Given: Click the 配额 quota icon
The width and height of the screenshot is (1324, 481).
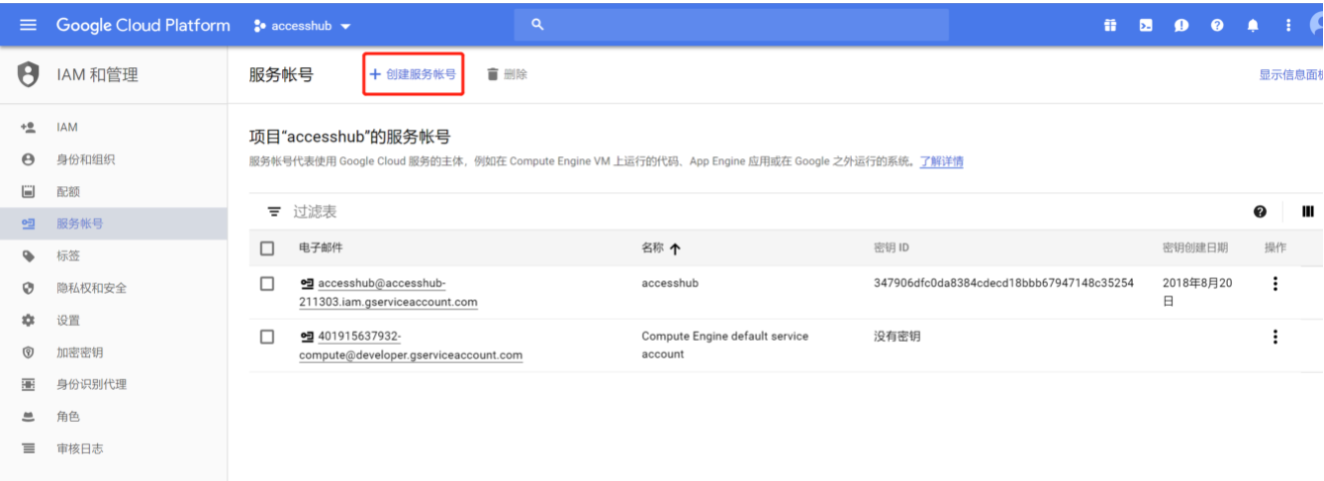Looking at the screenshot, I should pyautogui.click(x=28, y=191).
